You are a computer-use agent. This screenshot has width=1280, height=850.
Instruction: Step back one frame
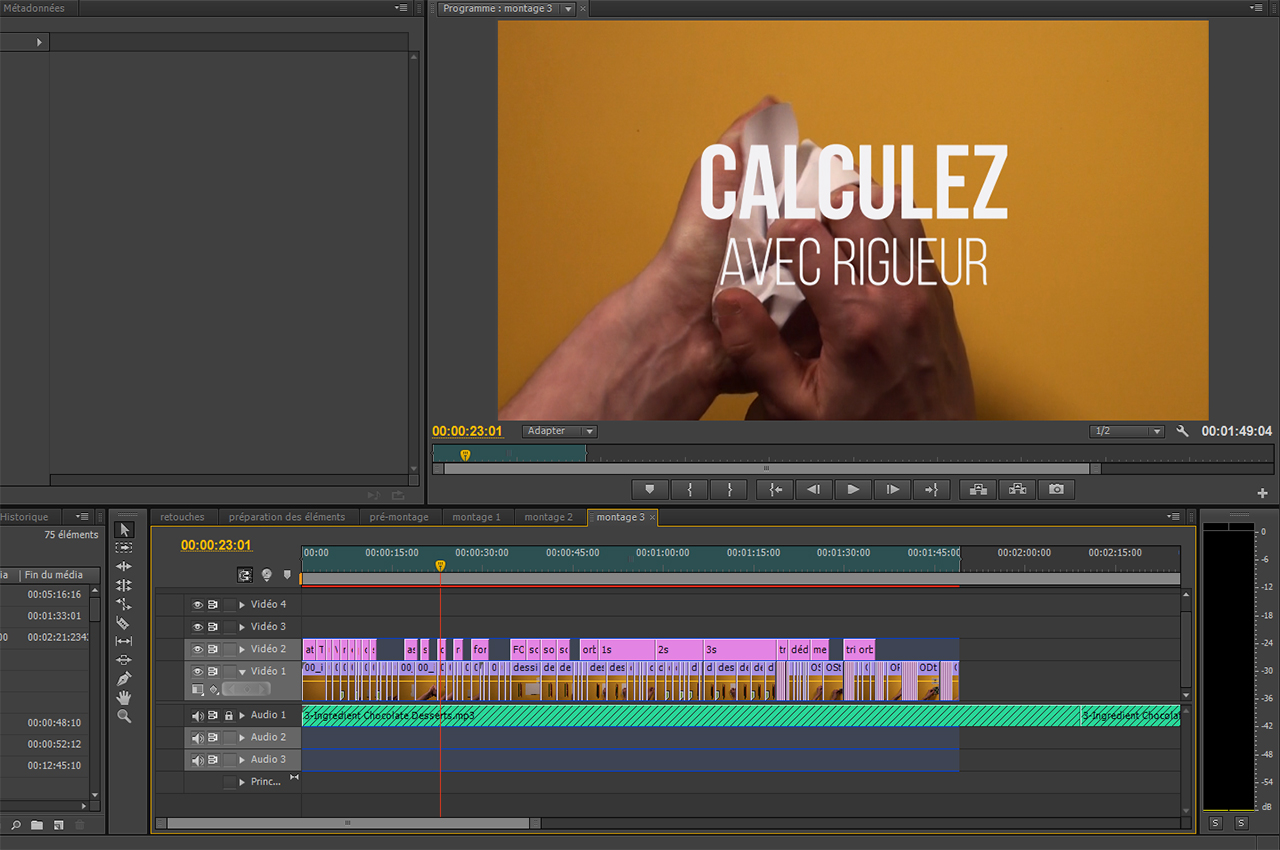tap(814, 489)
